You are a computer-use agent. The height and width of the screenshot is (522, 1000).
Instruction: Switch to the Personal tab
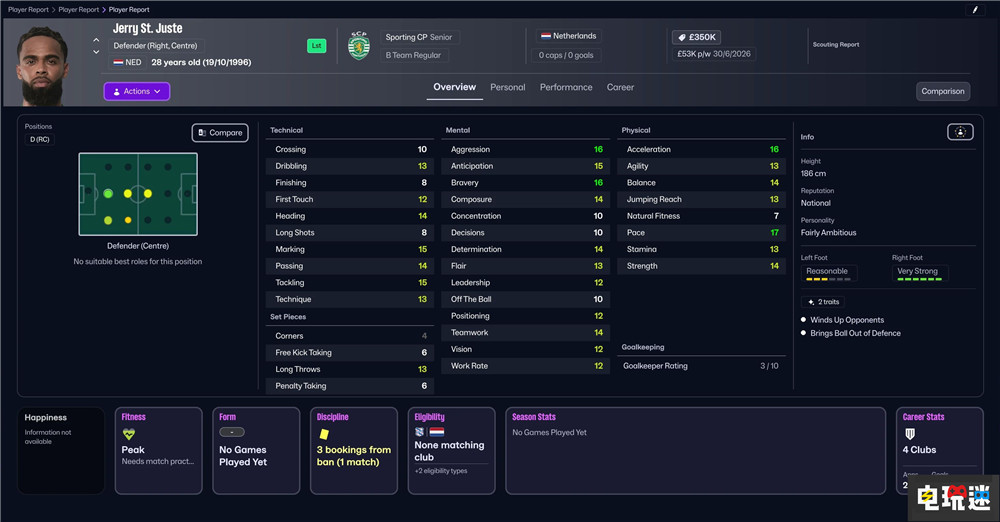(x=507, y=88)
